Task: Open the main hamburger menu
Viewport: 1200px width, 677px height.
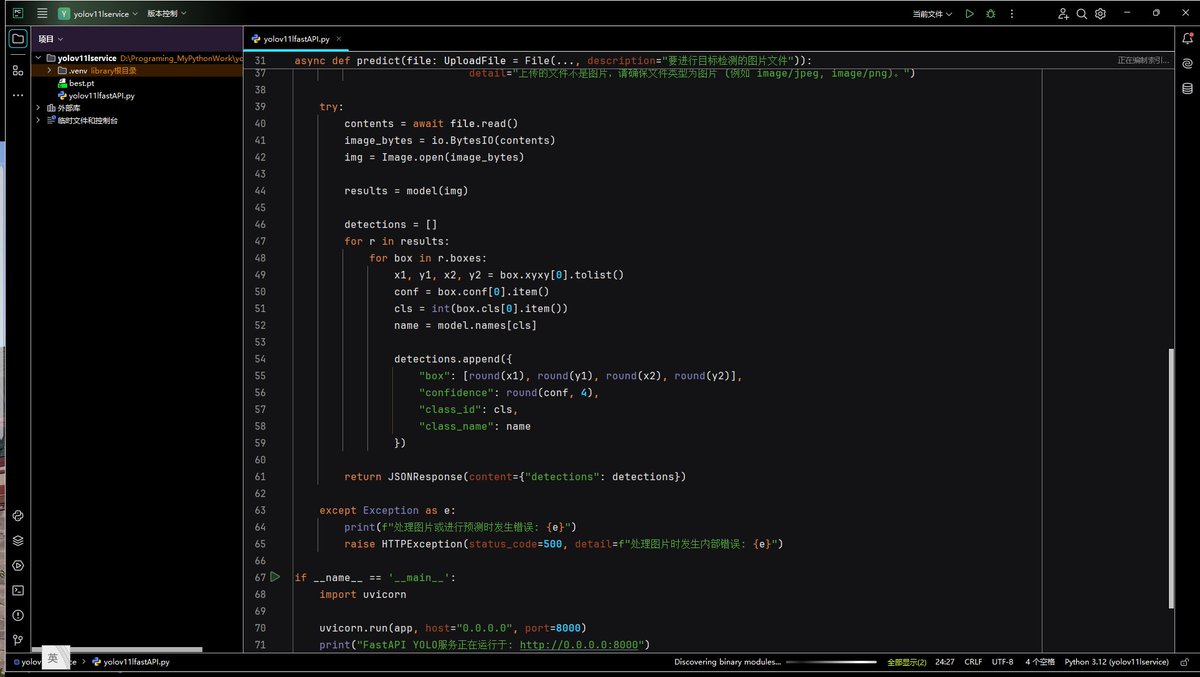Action: coord(42,14)
